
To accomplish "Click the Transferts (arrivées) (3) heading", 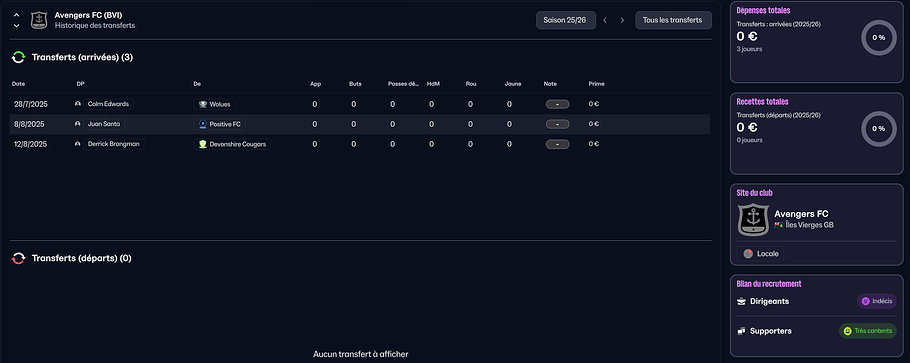I will pyautogui.click(x=82, y=57).
